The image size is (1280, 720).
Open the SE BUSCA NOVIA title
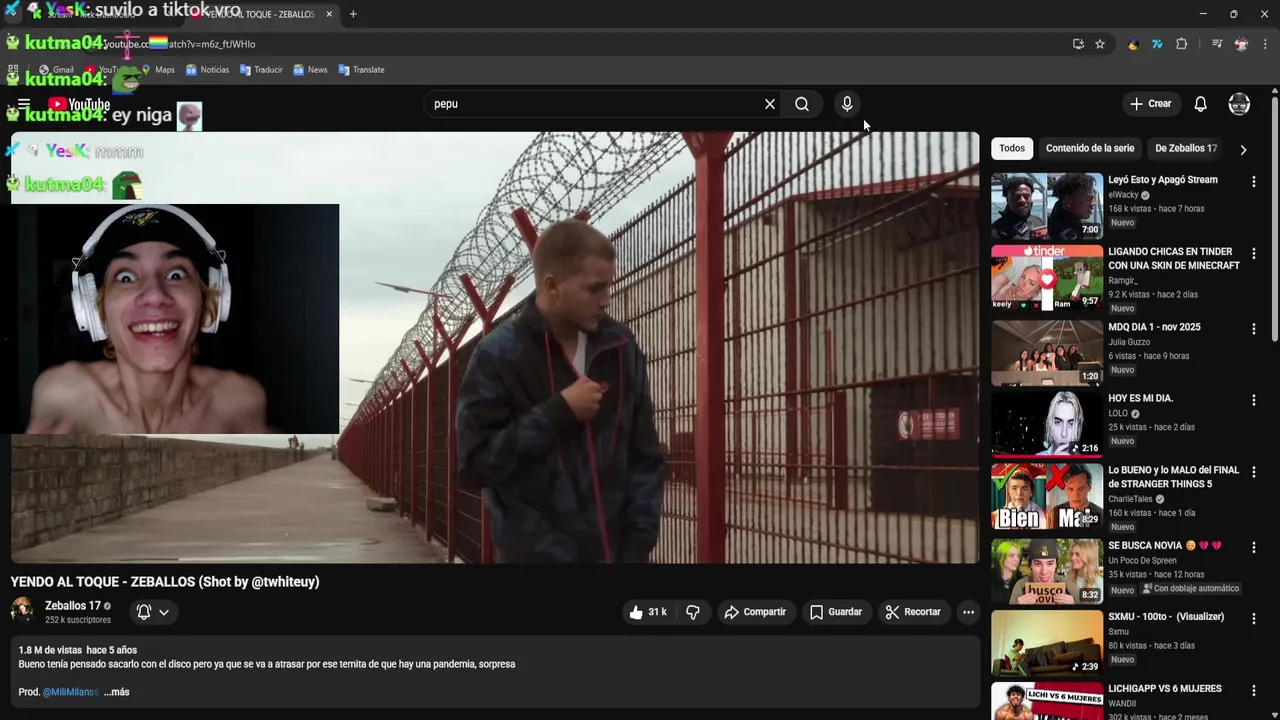[x=1164, y=546]
